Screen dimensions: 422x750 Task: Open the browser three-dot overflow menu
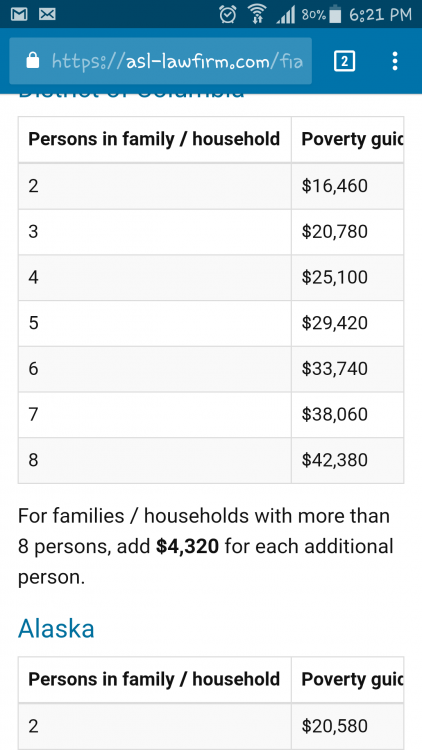[395, 61]
